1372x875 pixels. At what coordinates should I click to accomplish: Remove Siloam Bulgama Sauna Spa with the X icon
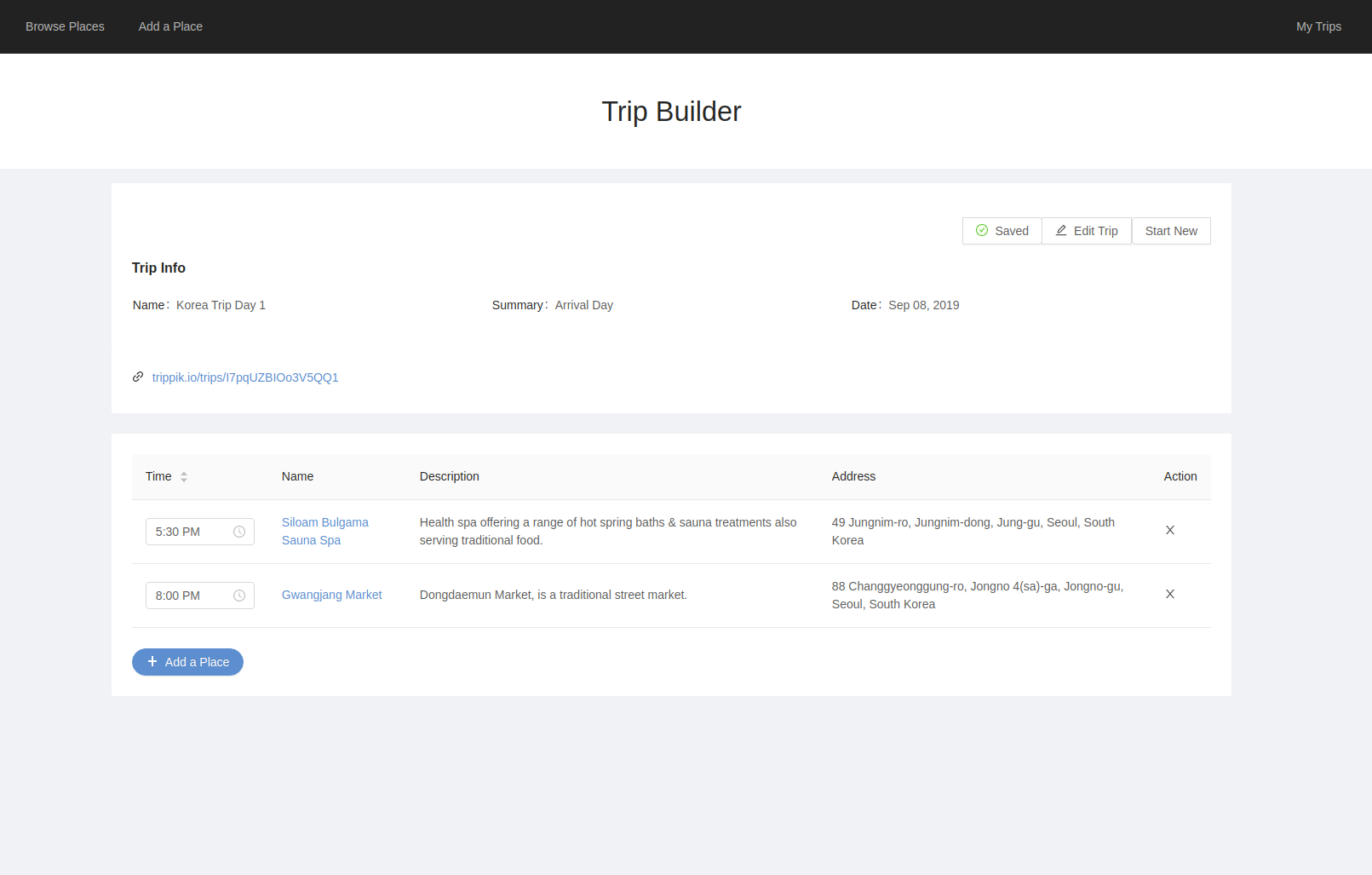click(x=1170, y=530)
